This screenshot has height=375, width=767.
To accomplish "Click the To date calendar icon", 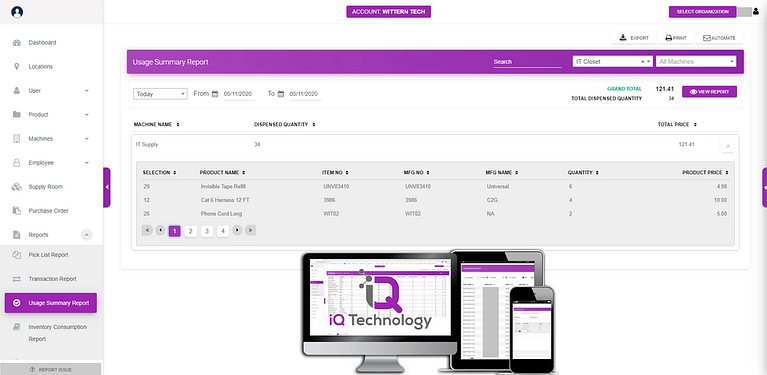I will click(x=281, y=94).
